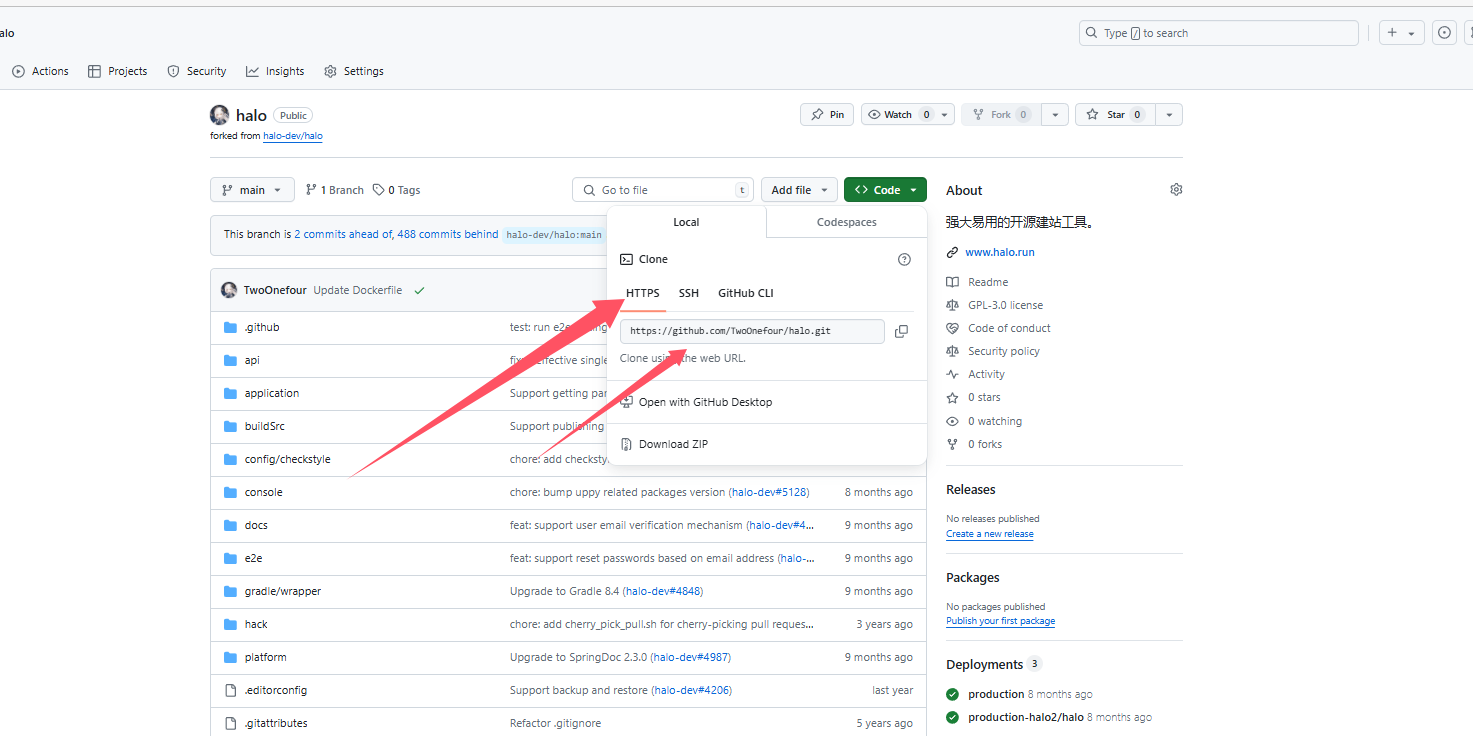This screenshot has width=1473, height=736.
Task: Click the 488 commits behind link
Action: 448,234
